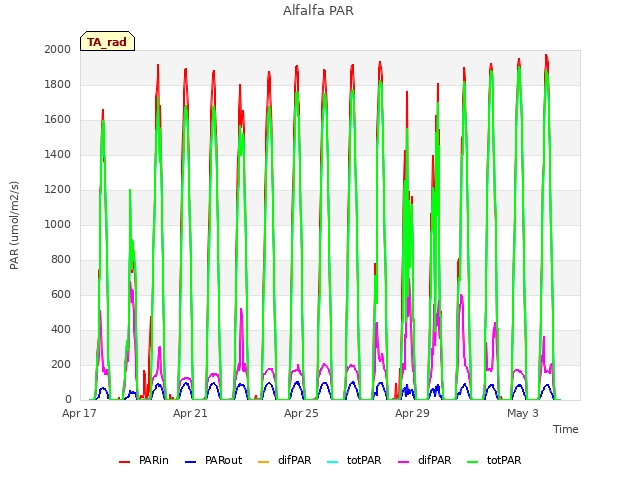The width and height of the screenshot is (640, 480).
Task: Click the Apr 25 tick label
Action: [x=301, y=413]
